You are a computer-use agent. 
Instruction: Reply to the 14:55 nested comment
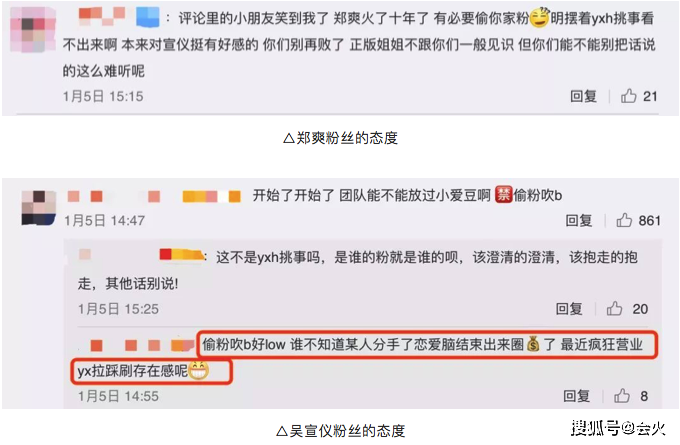coord(576,396)
